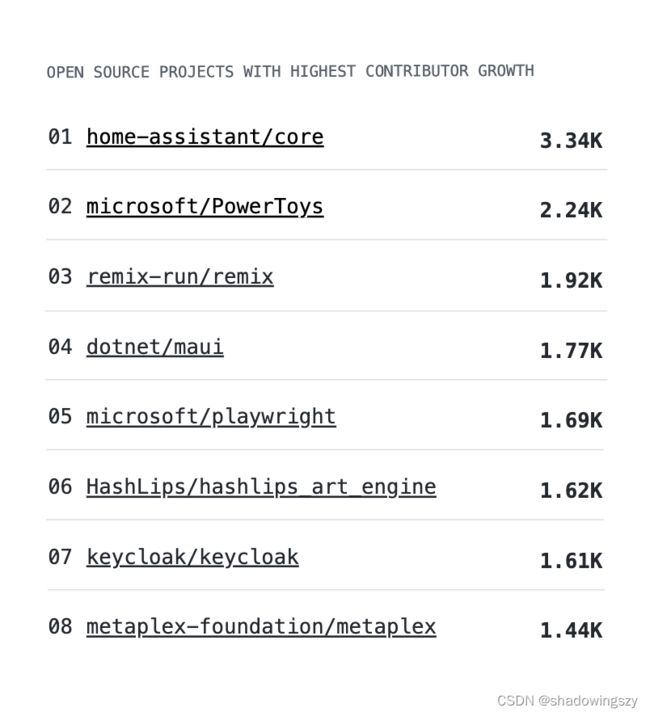
Task: Select the 1.92K value for remix
Action: click(x=571, y=280)
